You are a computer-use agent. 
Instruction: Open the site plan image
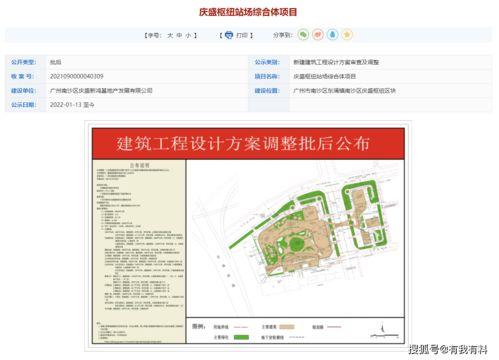pos(248,236)
